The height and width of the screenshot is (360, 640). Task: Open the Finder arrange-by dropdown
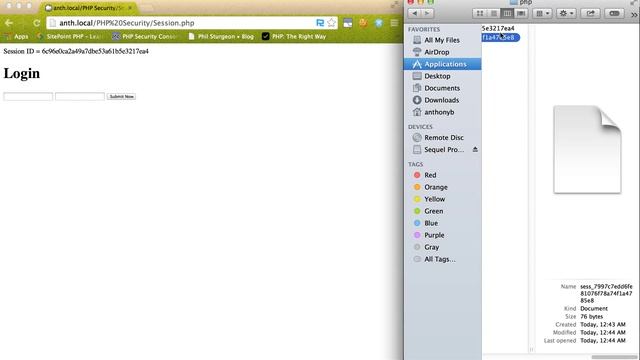click(x=542, y=13)
